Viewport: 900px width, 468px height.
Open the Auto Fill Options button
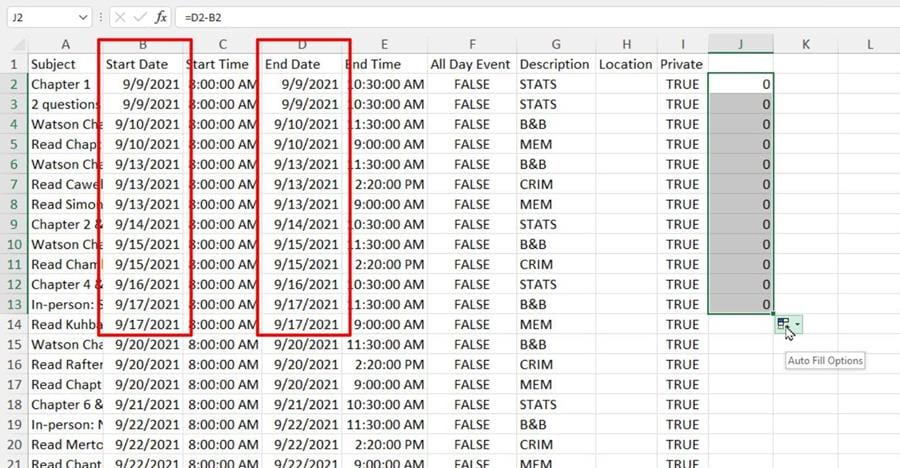click(x=789, y=324)
